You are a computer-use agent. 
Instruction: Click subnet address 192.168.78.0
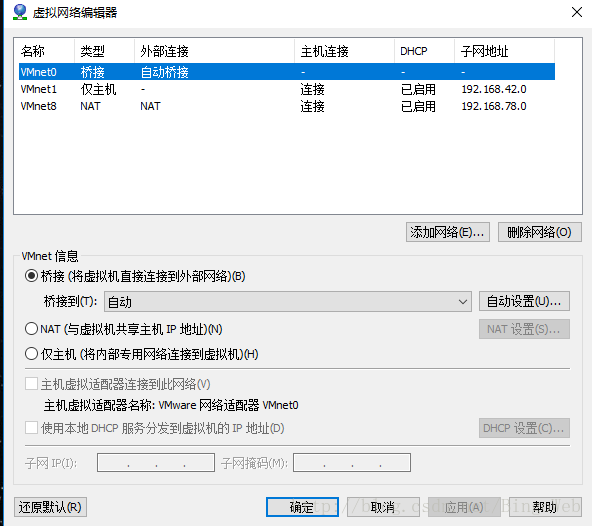pos(493,106)
